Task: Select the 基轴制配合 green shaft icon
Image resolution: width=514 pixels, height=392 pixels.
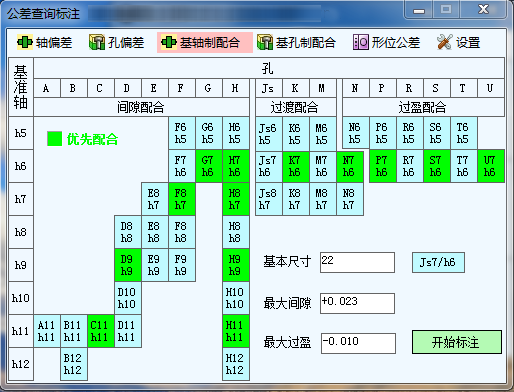Action: 169,42
